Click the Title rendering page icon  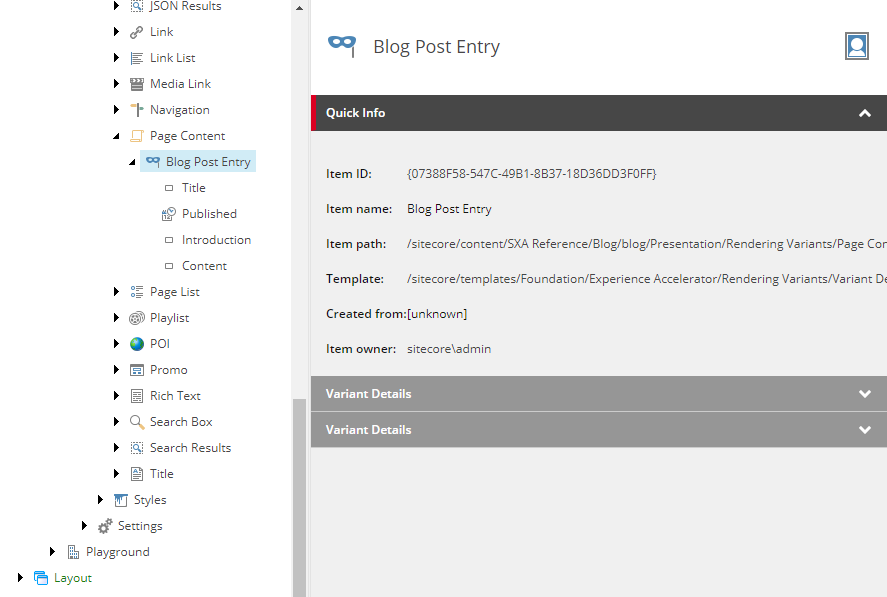coord(136,474)
